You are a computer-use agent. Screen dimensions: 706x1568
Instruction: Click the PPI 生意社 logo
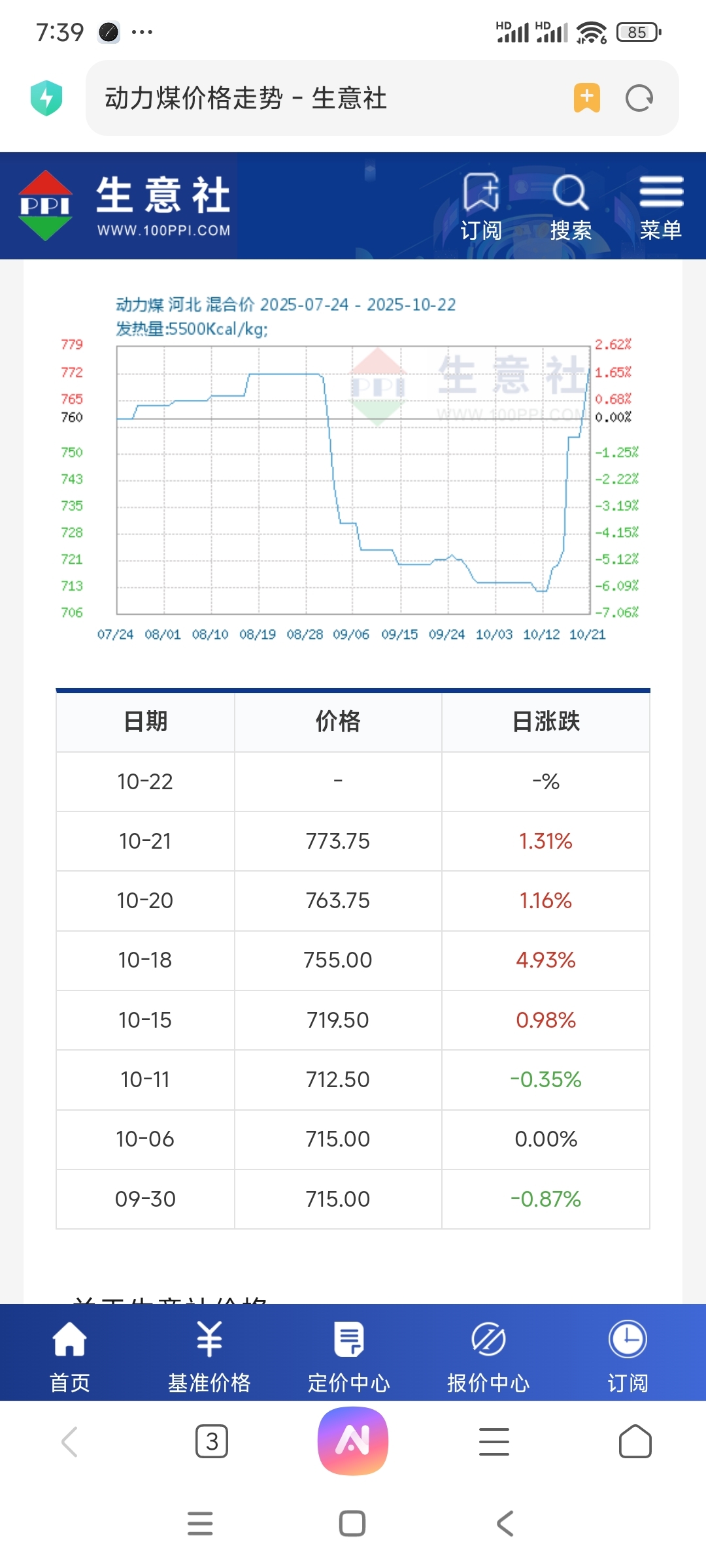point(124,206)
